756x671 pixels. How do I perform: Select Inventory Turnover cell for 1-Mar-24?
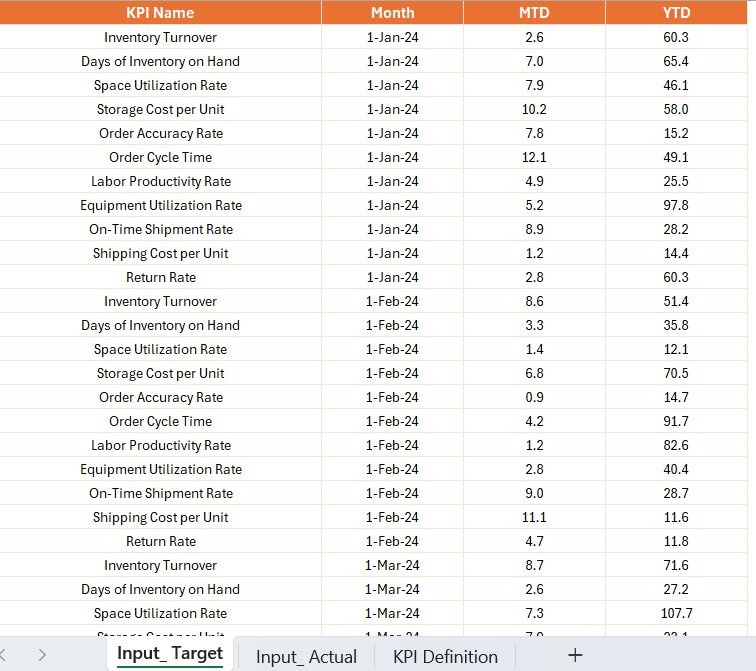[160, 565]
